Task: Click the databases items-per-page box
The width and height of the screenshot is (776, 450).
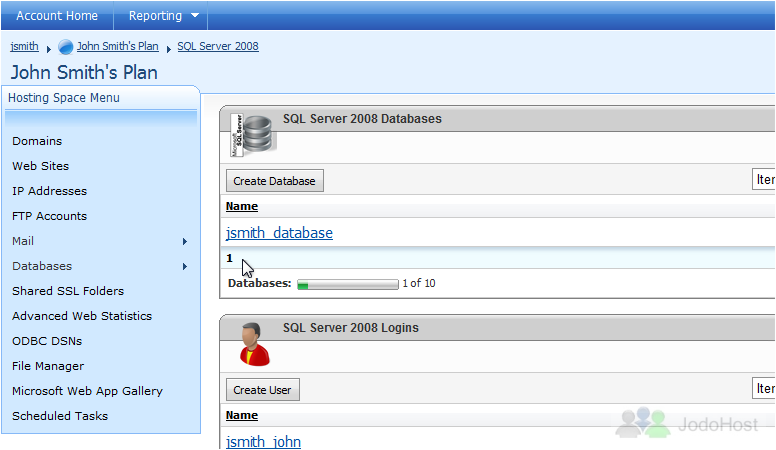Action: pos(764,180)
